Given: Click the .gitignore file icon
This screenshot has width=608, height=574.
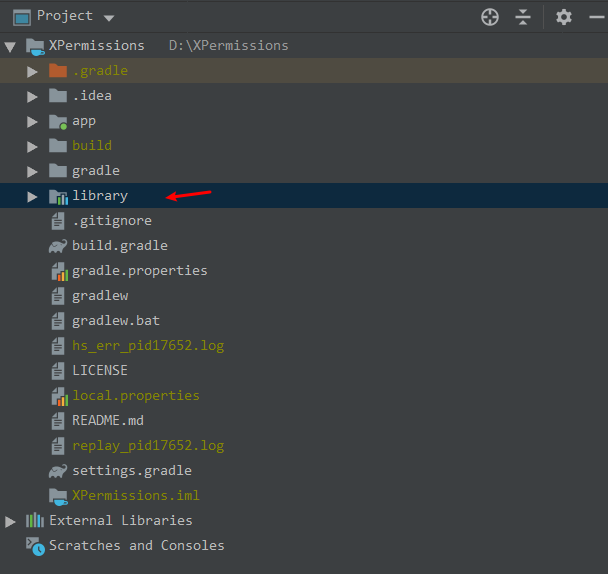Looking at the screenshot, I should click(x=58, y=221).
